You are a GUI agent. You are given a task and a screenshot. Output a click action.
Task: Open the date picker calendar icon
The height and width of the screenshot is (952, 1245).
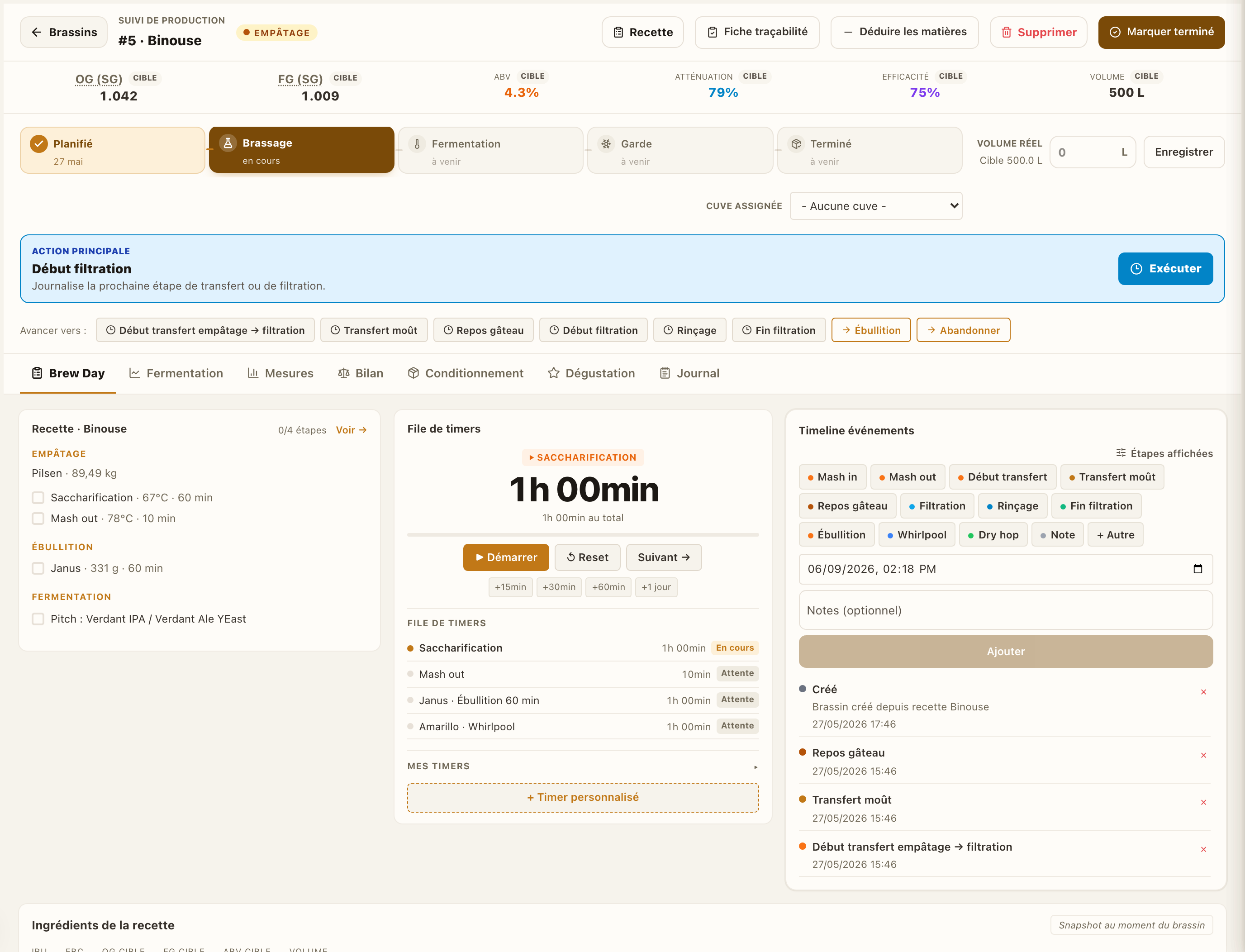pos(1197,569)
